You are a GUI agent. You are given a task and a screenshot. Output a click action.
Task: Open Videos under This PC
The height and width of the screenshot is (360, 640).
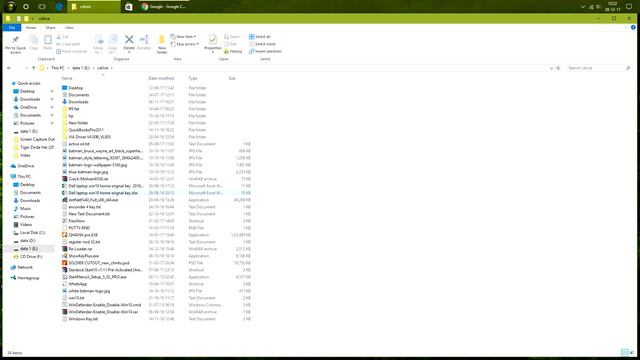pos(26,225)
